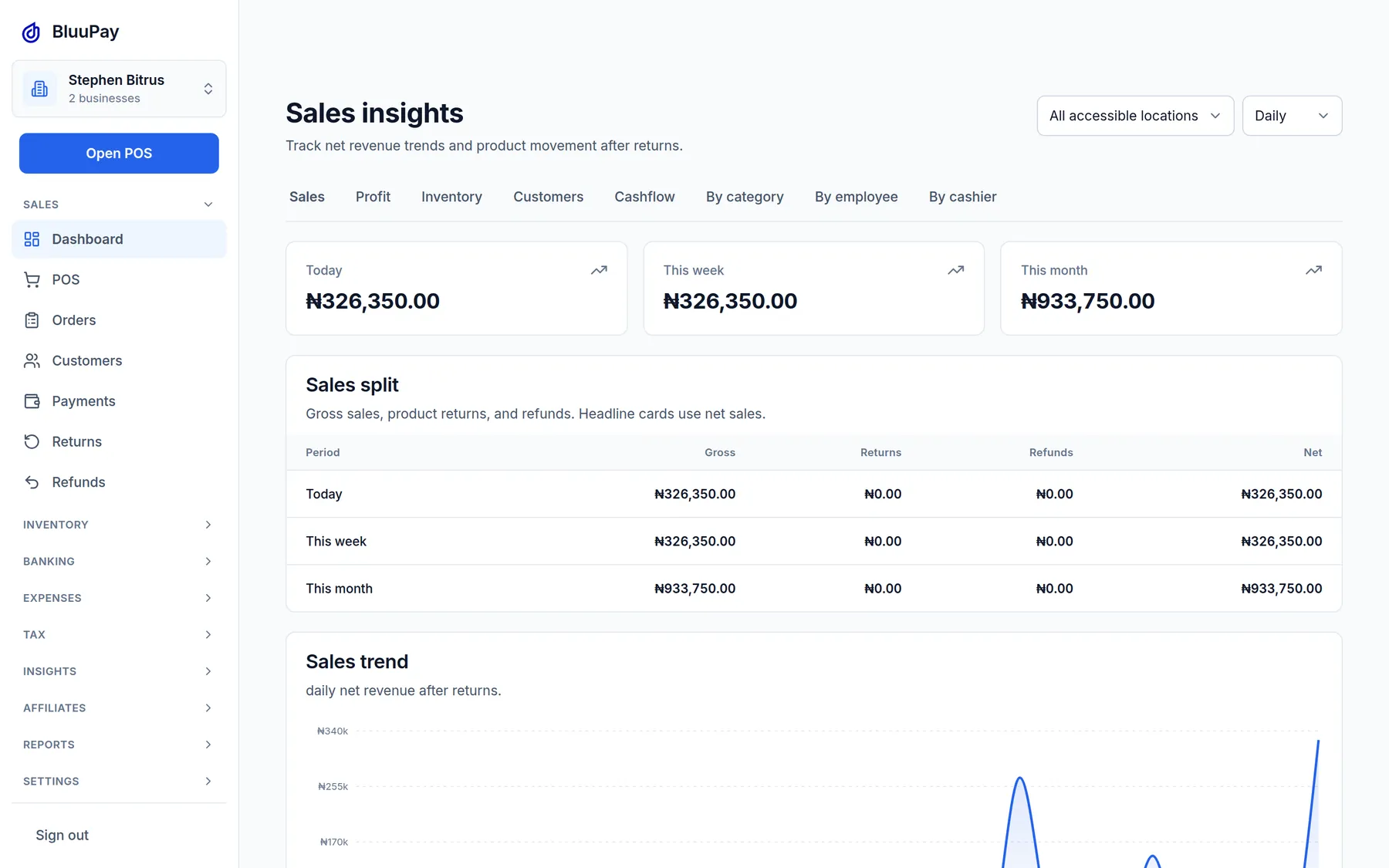This screenshot has height=868, width=1389.
Task: Click the Orders clipboard icon
Action: coord(32,320)
